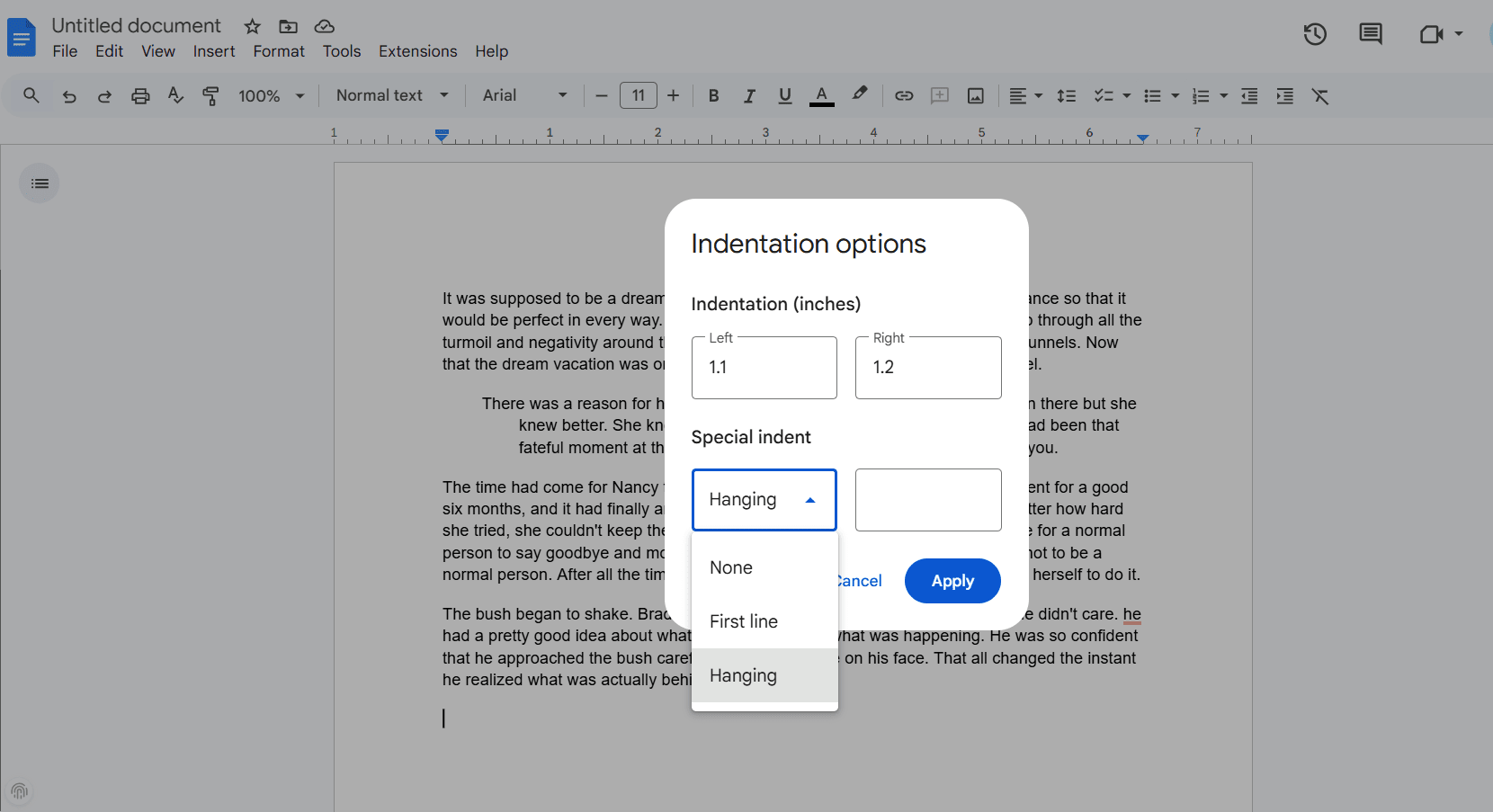Expand numbered list options arrow

pos(1223,96)
